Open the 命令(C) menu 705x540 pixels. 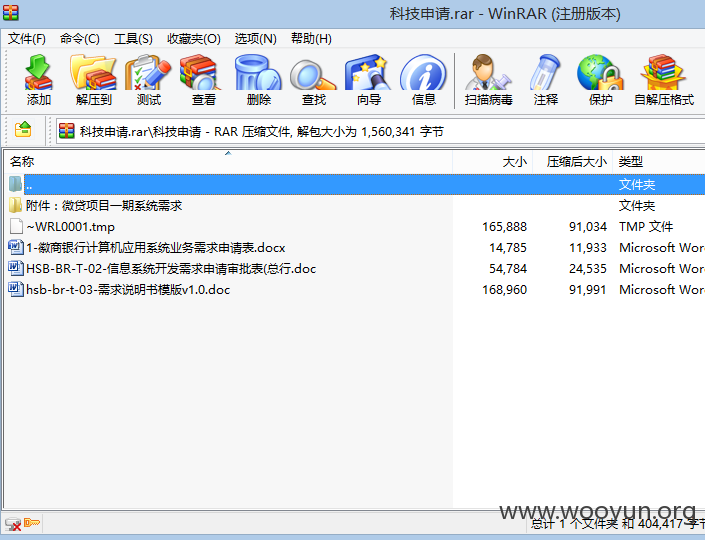(80, 39)
